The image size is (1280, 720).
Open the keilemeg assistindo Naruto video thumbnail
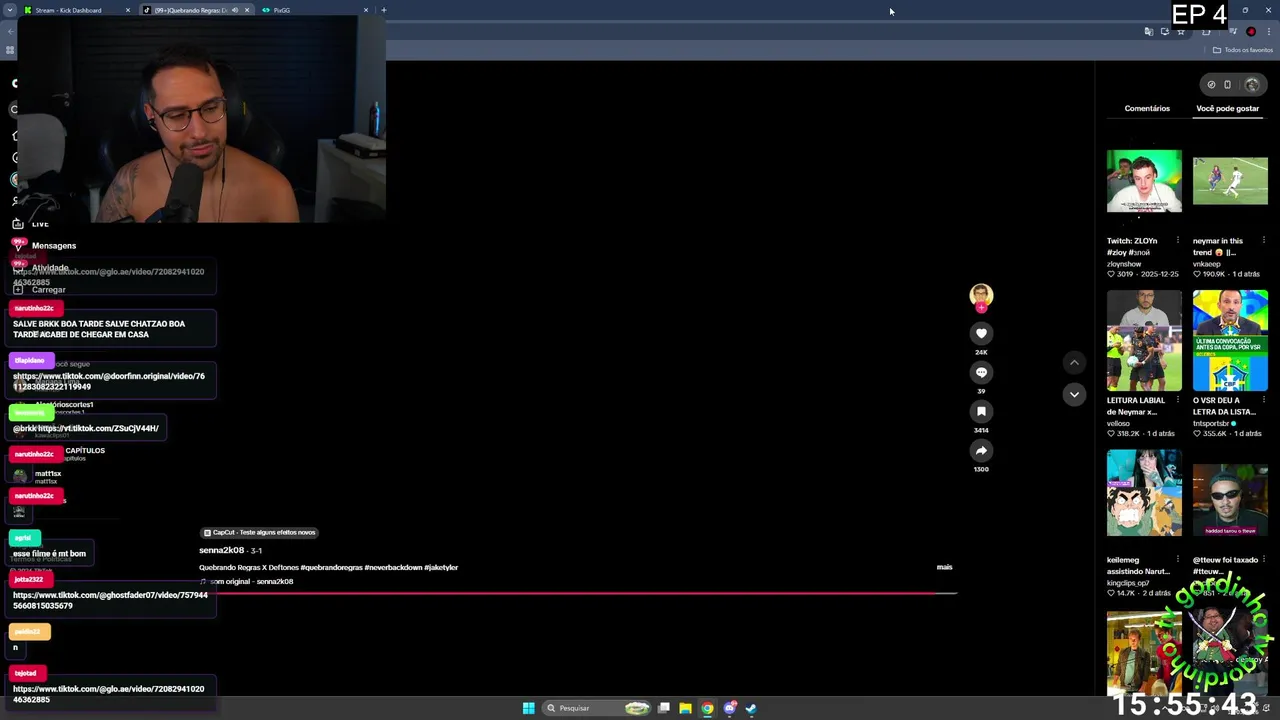pyautogui.click(x=1144, y=493)
